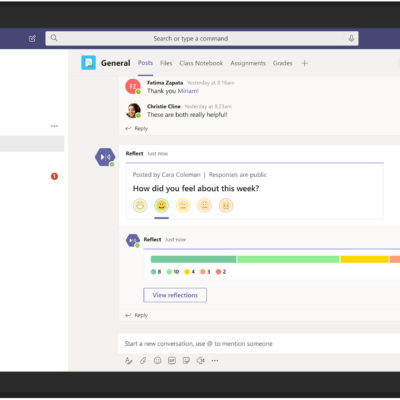The height and width of the screenshot is (400, 400).
Task: Open more compose options ellipsis
Action: [215, 361]
